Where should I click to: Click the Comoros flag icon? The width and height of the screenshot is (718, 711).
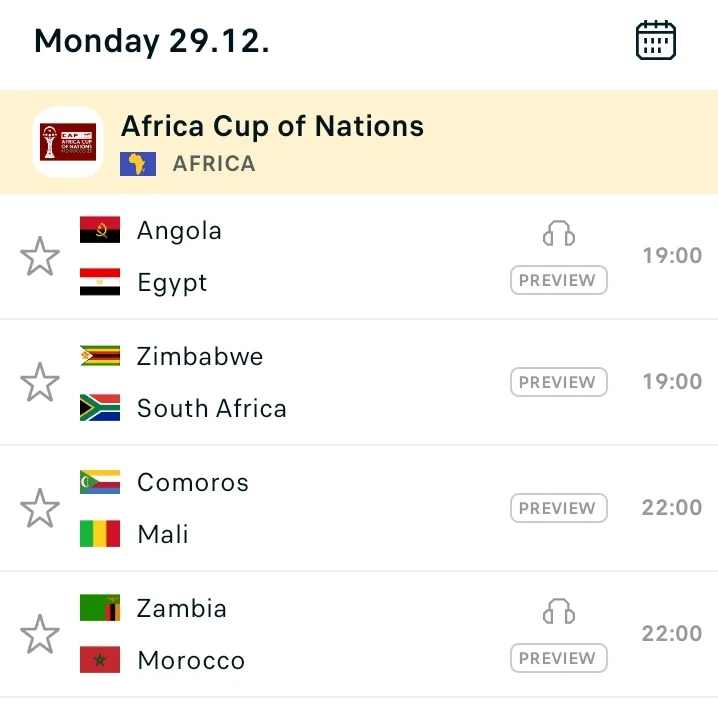(x=100, y=482)
